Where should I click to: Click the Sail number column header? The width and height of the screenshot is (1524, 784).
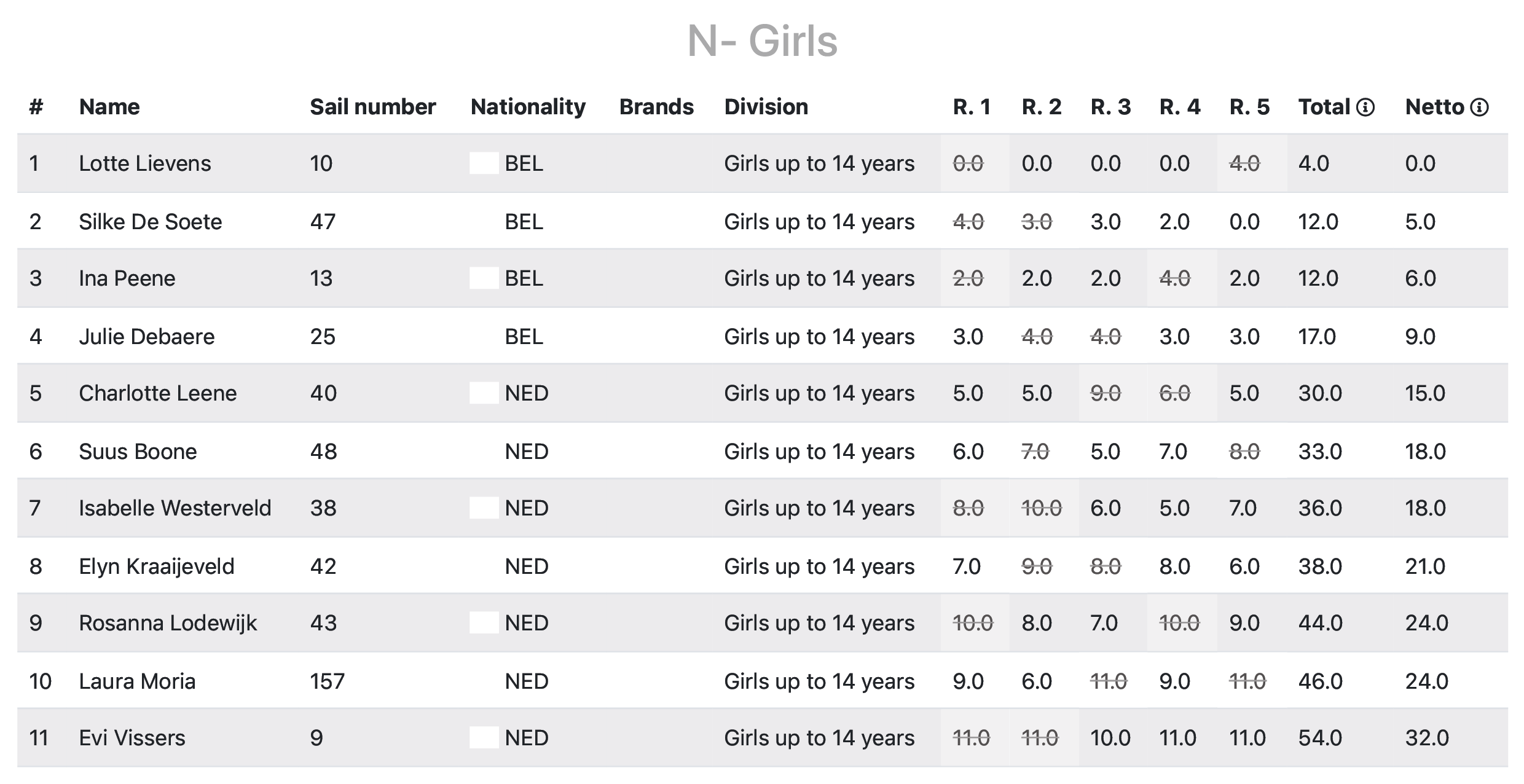tap(373, 107)
